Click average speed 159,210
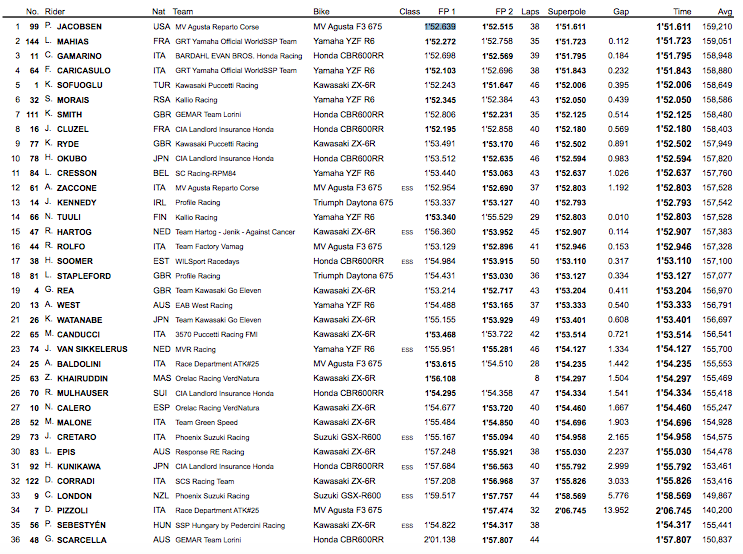This screenshot has height=554, width=743. coord(717,27)
